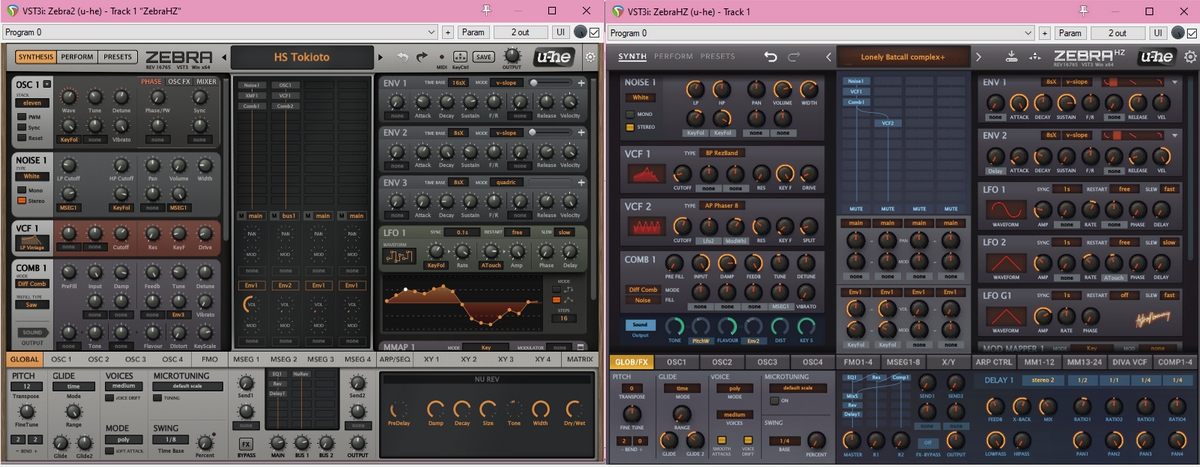Previous preset chevron left of Lonely Batcall
This screenshot has height=467, width=1200.
click(x=828, y=57)
